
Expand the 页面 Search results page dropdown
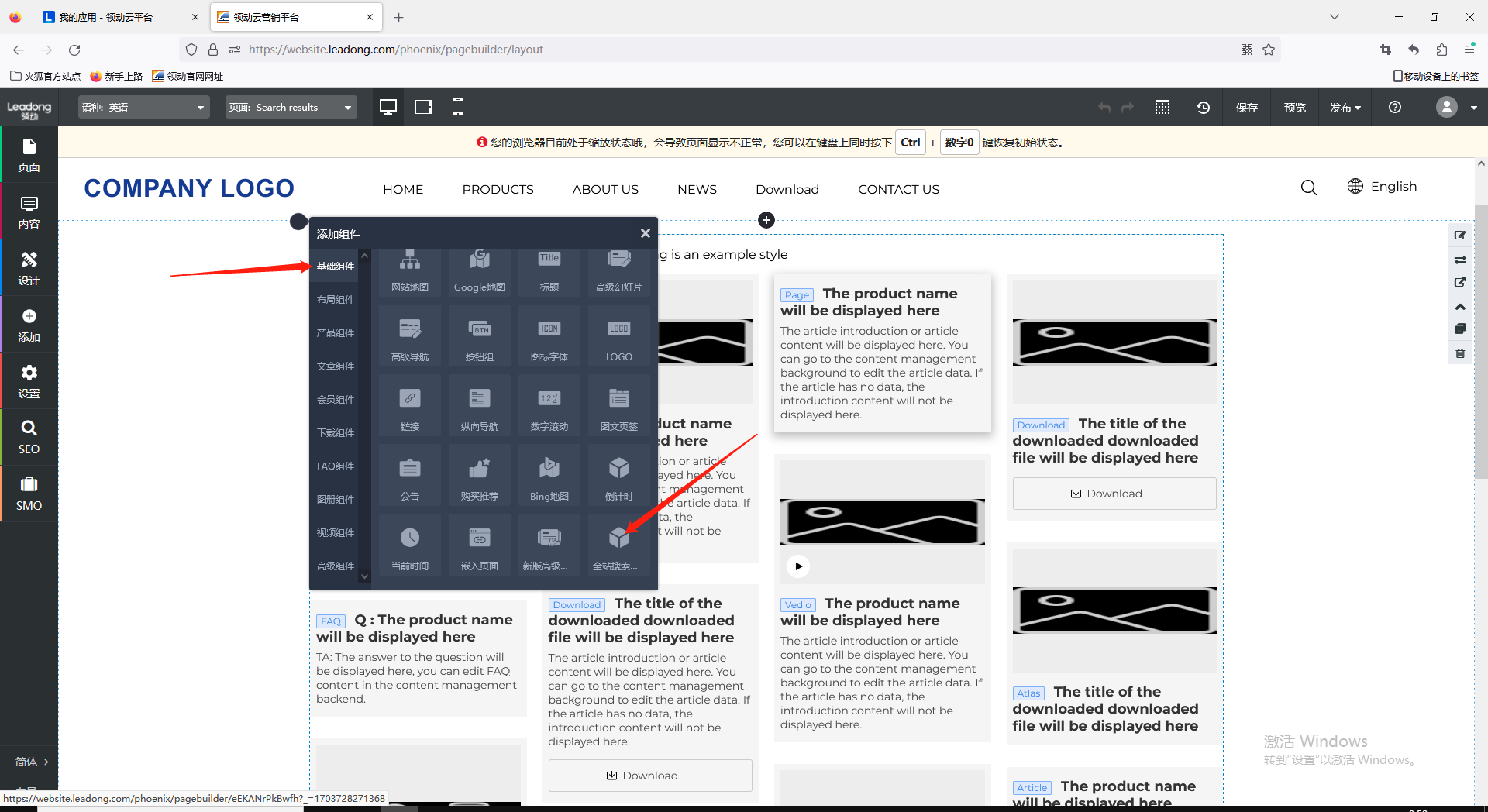(x=291, y=108)
